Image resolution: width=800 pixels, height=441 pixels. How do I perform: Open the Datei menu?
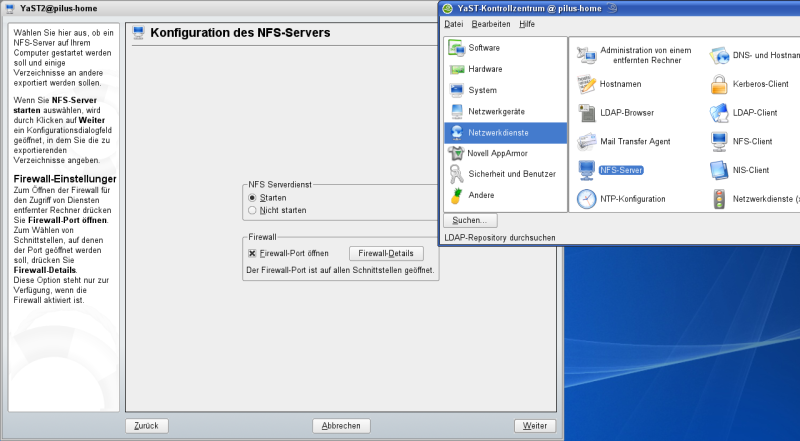tap(454, 24)
